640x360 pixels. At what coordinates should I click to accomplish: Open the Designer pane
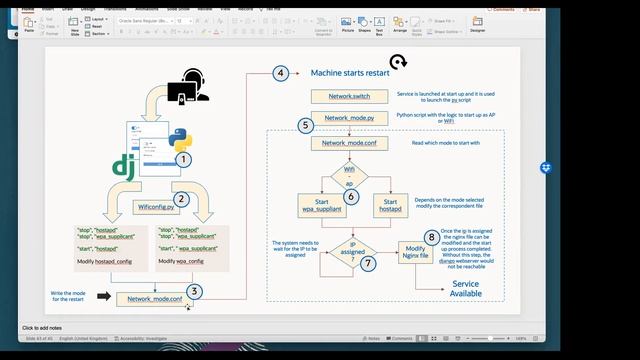coord(477,24)
